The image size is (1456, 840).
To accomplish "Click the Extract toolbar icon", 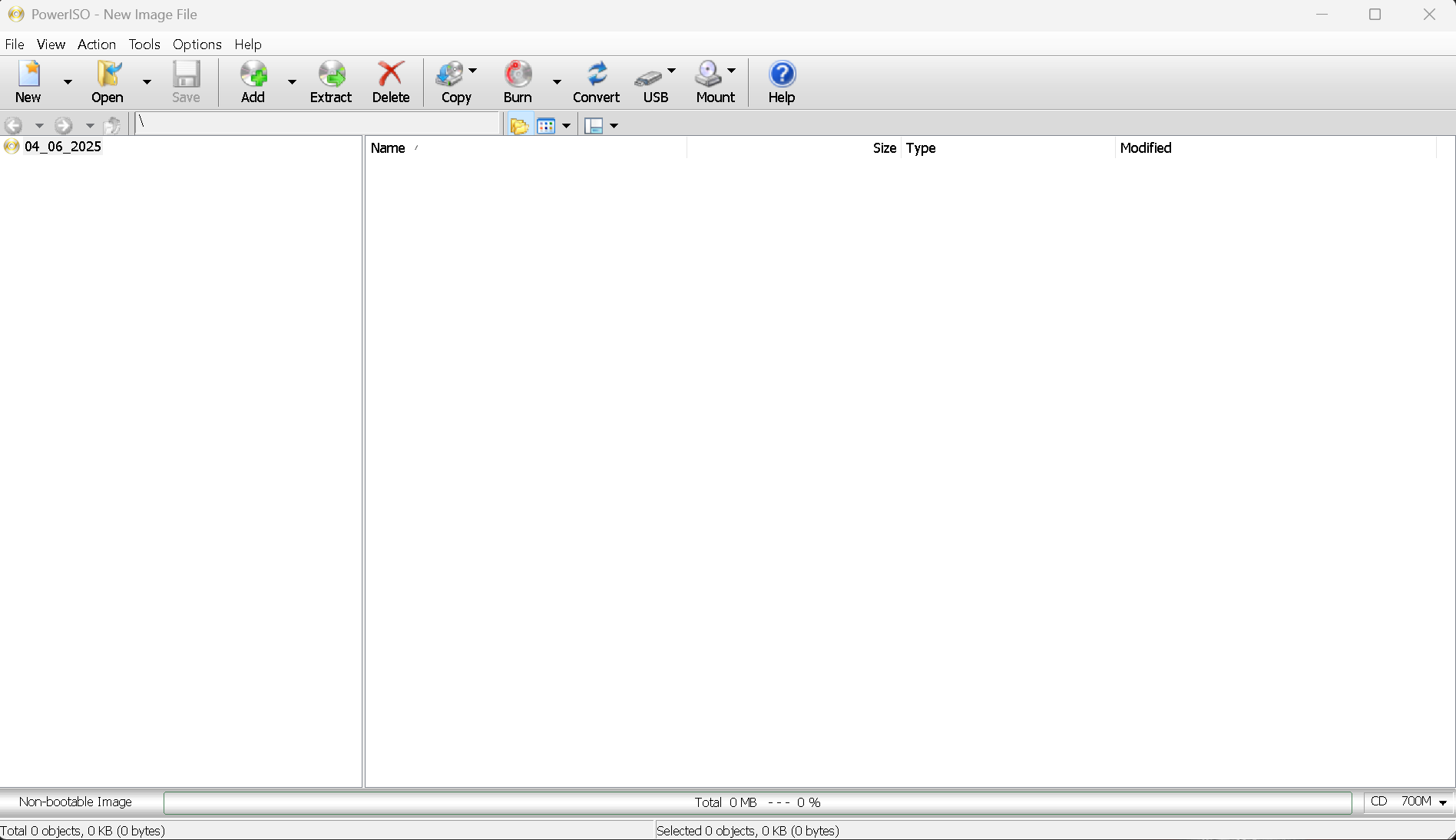I will click(x=332, y=74).
